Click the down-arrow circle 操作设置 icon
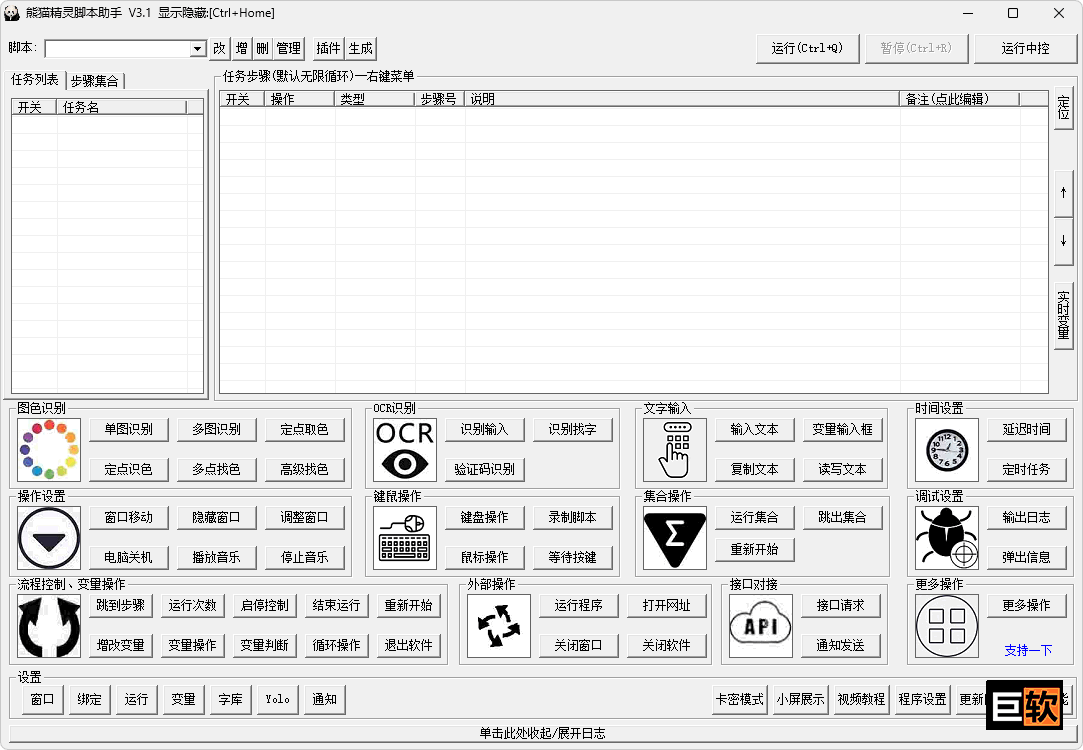 [x=48, y=537]
